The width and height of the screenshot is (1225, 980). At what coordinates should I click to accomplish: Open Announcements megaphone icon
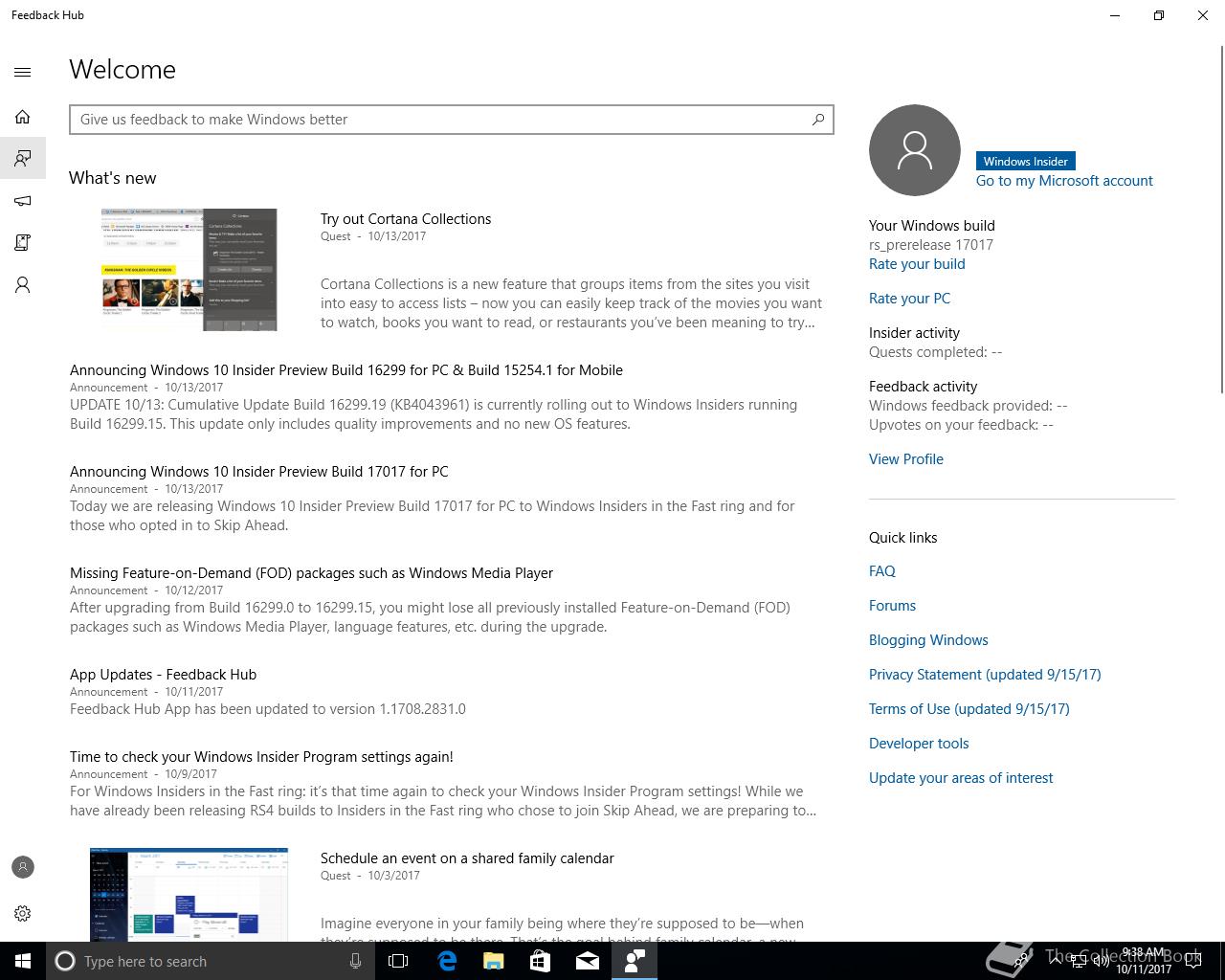tap(23, 201)
